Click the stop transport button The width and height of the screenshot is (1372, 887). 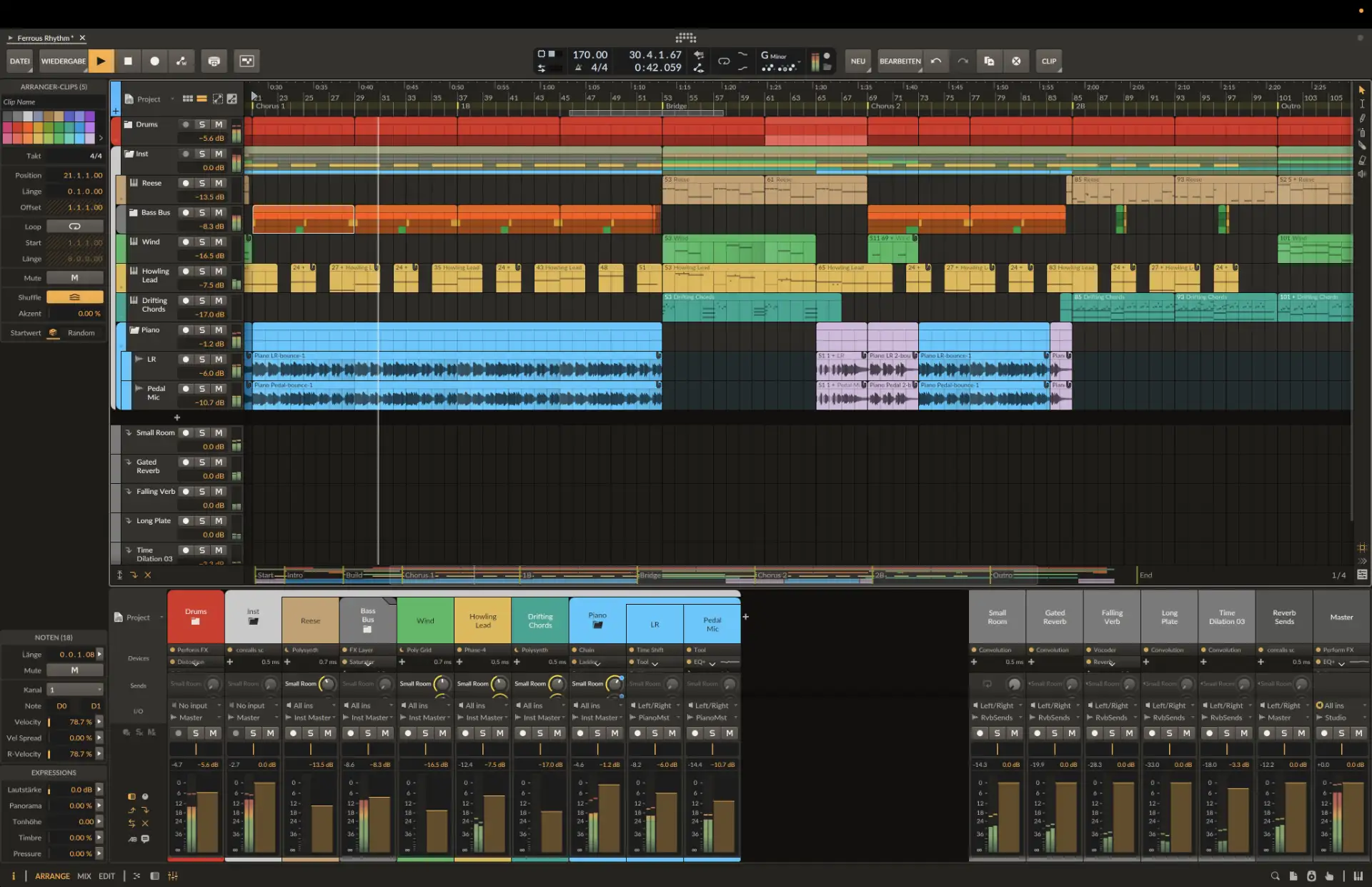click(x=128, y=61)
